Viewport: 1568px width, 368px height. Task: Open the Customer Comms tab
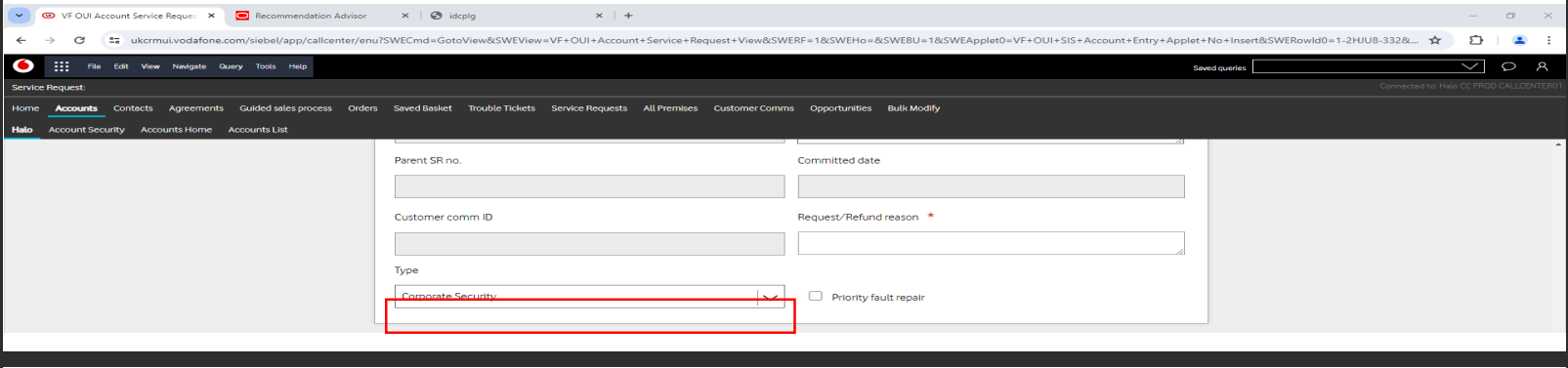coord(753,108)
